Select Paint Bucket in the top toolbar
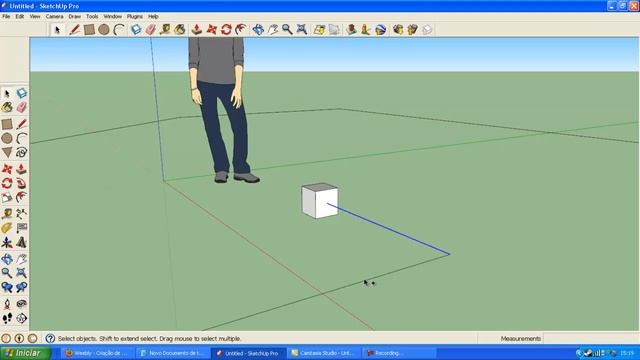 (180, 29)
